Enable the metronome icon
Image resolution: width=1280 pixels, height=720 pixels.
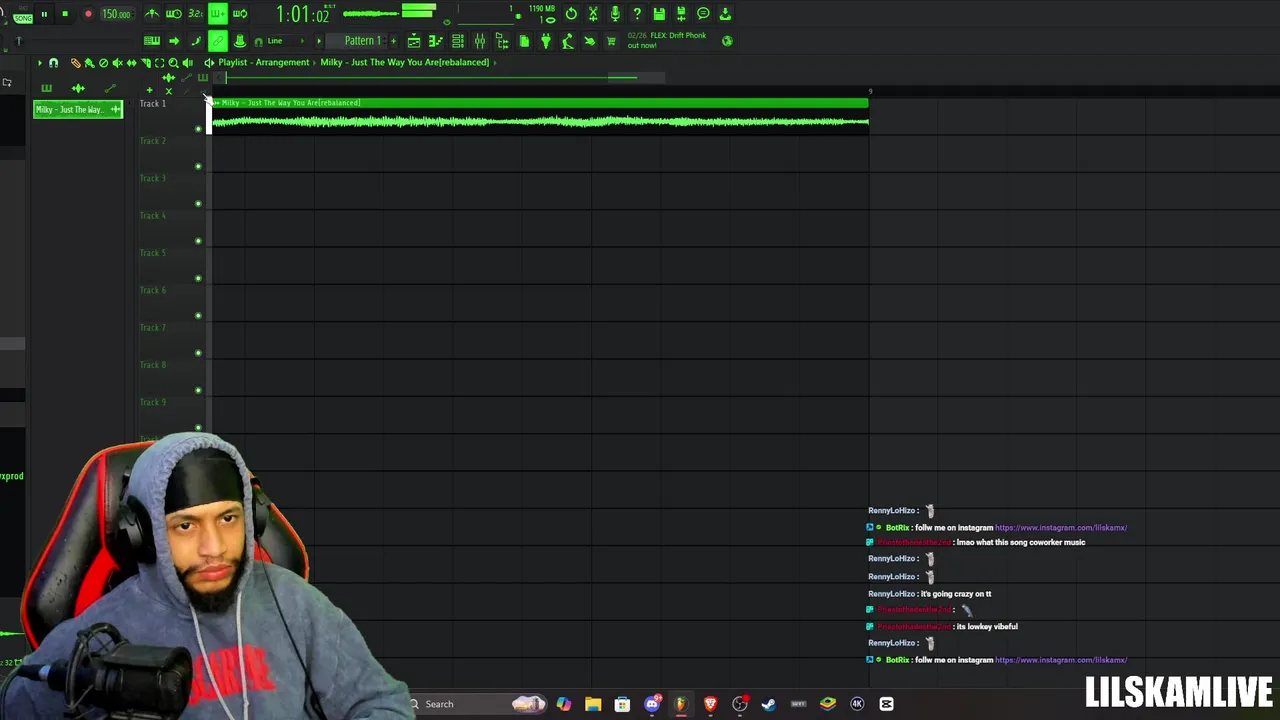click(x=152, y=14)
